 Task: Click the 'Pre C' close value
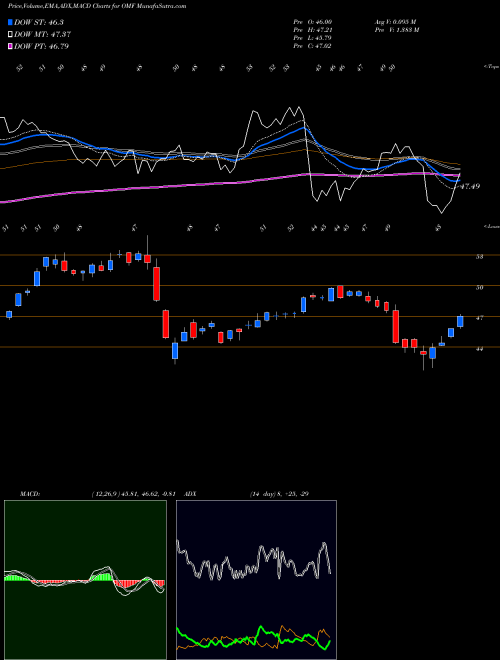tap(313, 46)
